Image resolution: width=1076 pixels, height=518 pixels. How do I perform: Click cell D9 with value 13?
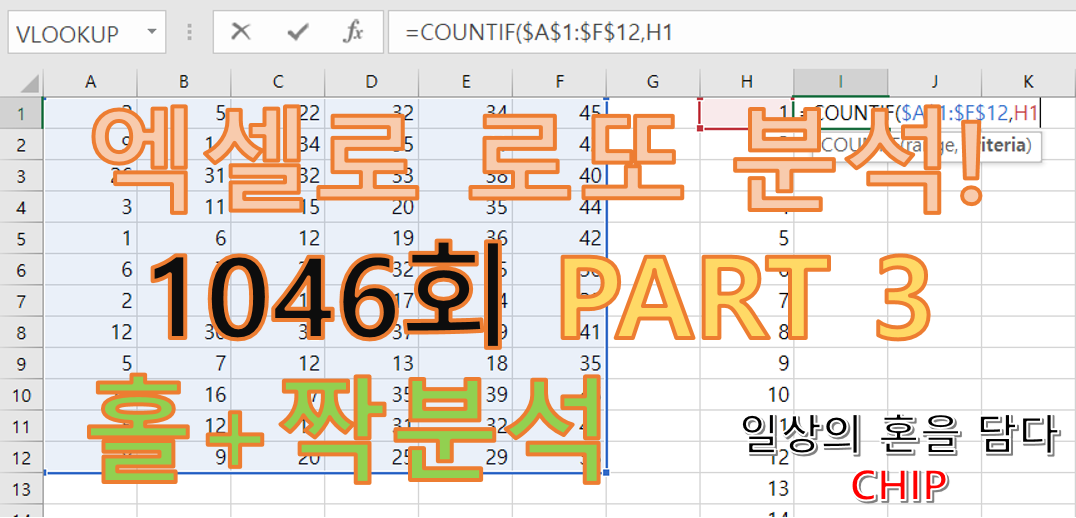(x=371, y=363)
